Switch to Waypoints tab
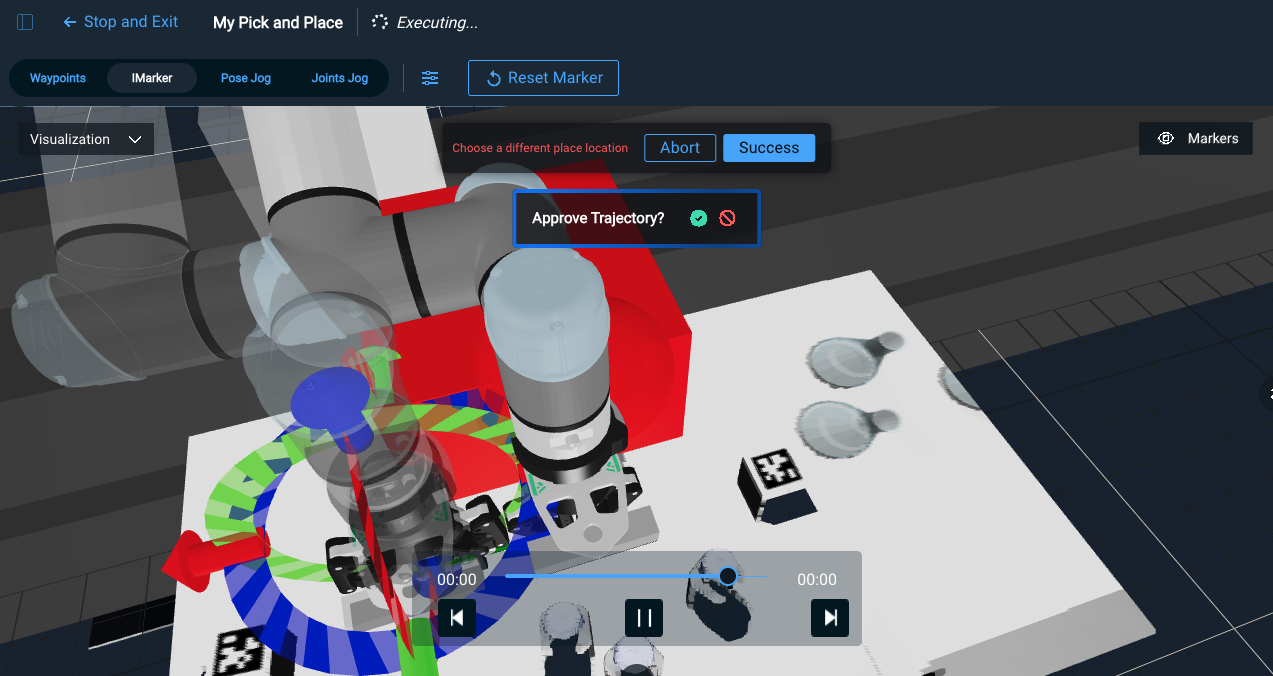The height and width of the screenshot is (676, 1273). tap(58, 78)
